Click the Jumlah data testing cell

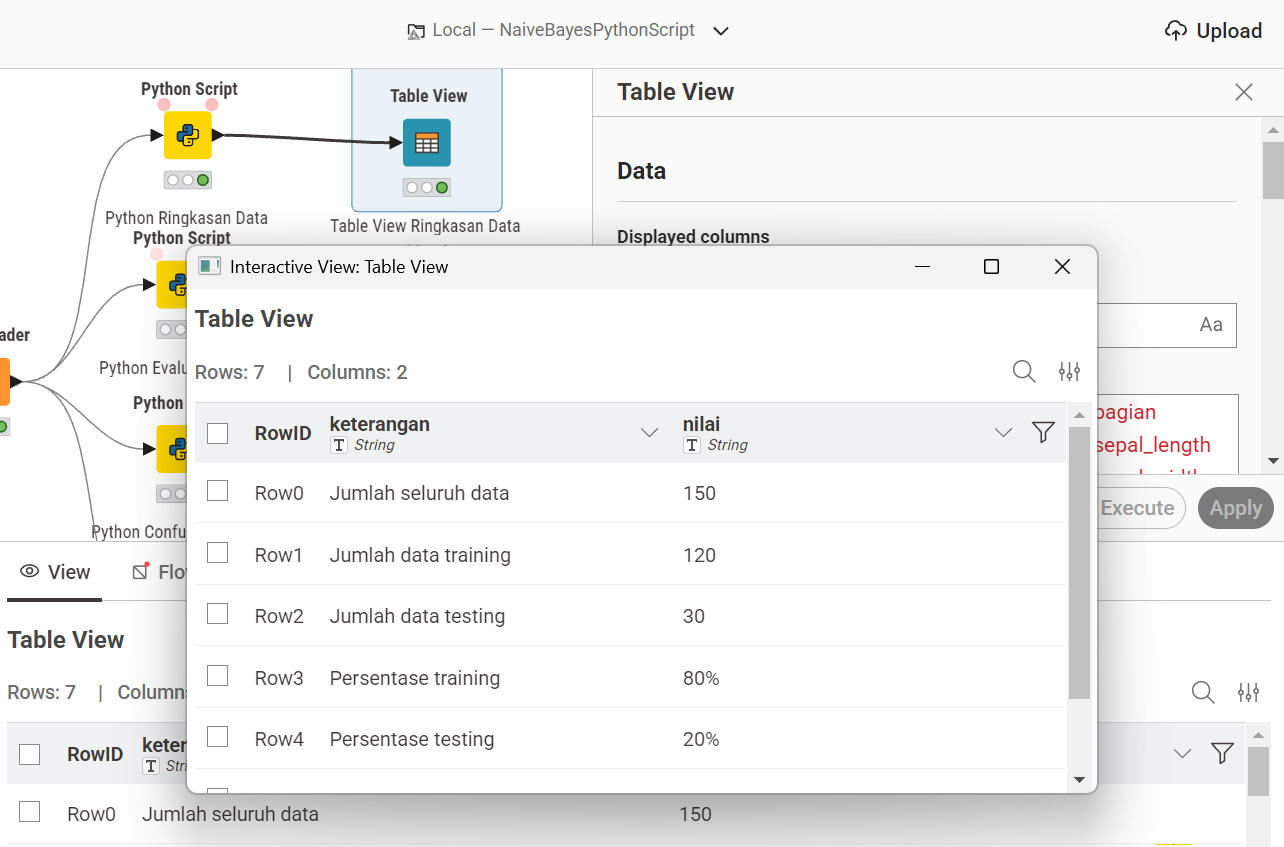click(x=417, y=616)
